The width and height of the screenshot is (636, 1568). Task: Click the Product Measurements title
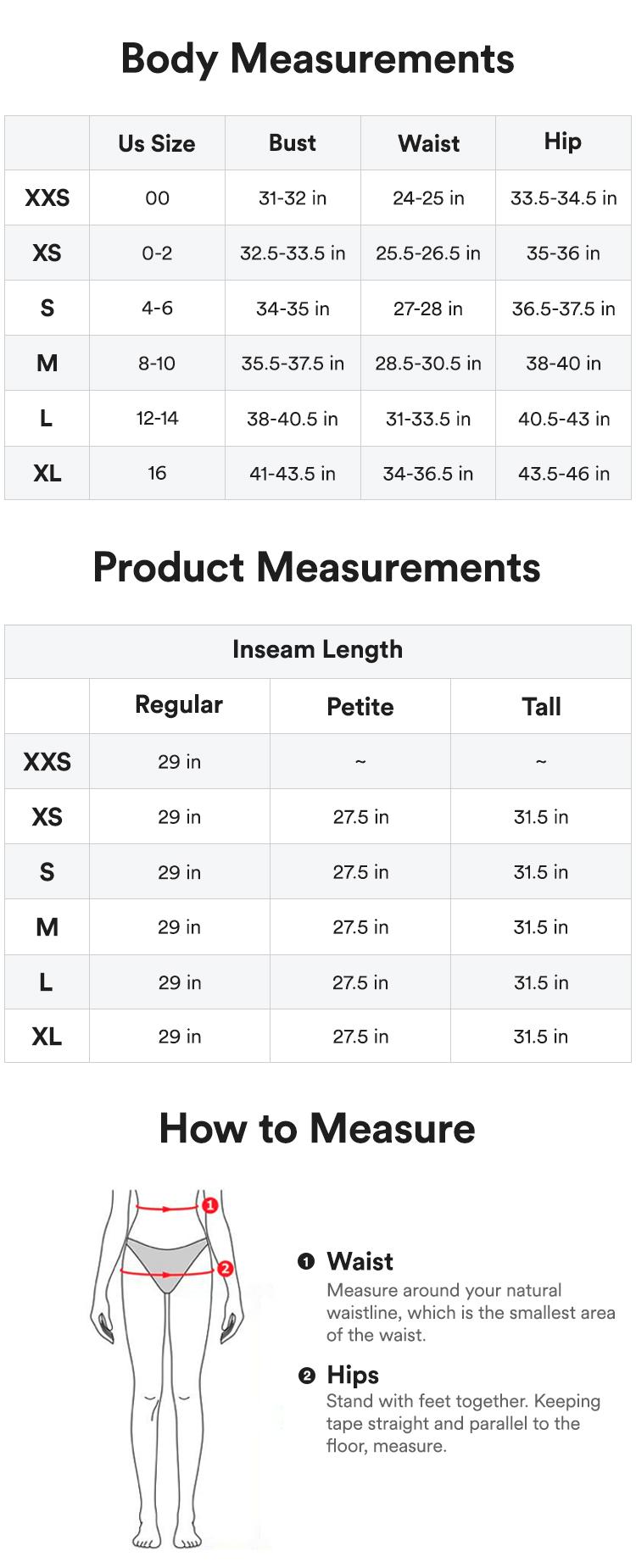click(x=317, y=567)
